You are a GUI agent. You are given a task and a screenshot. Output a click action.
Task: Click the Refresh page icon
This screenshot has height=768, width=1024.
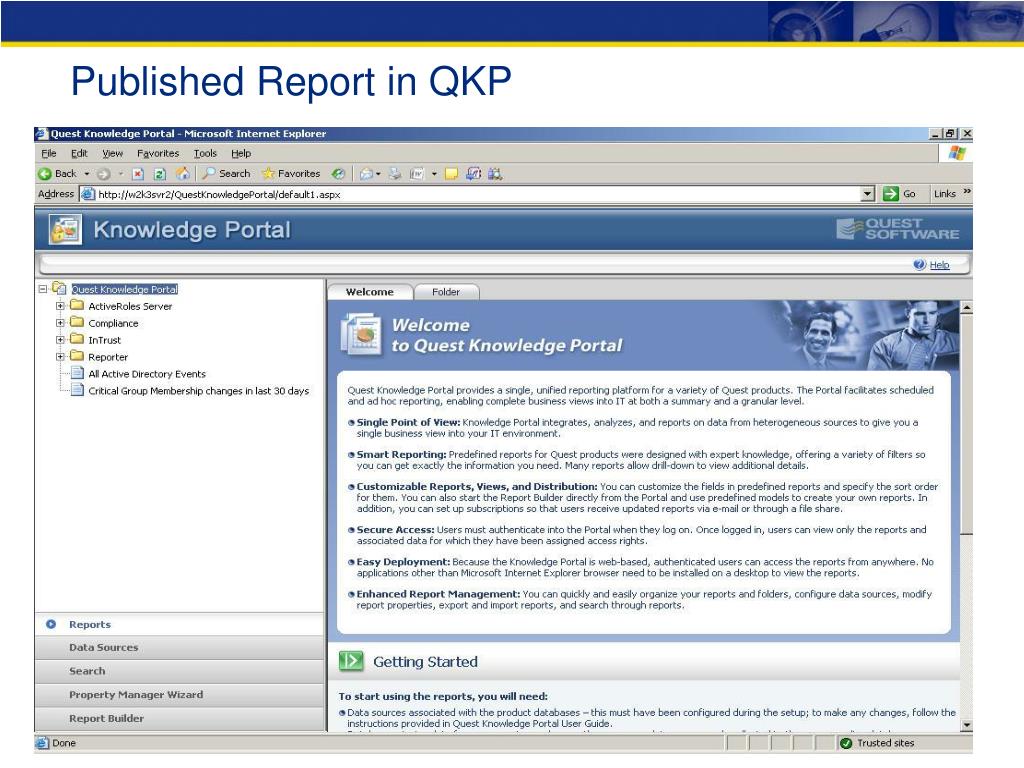click(160, 174)
